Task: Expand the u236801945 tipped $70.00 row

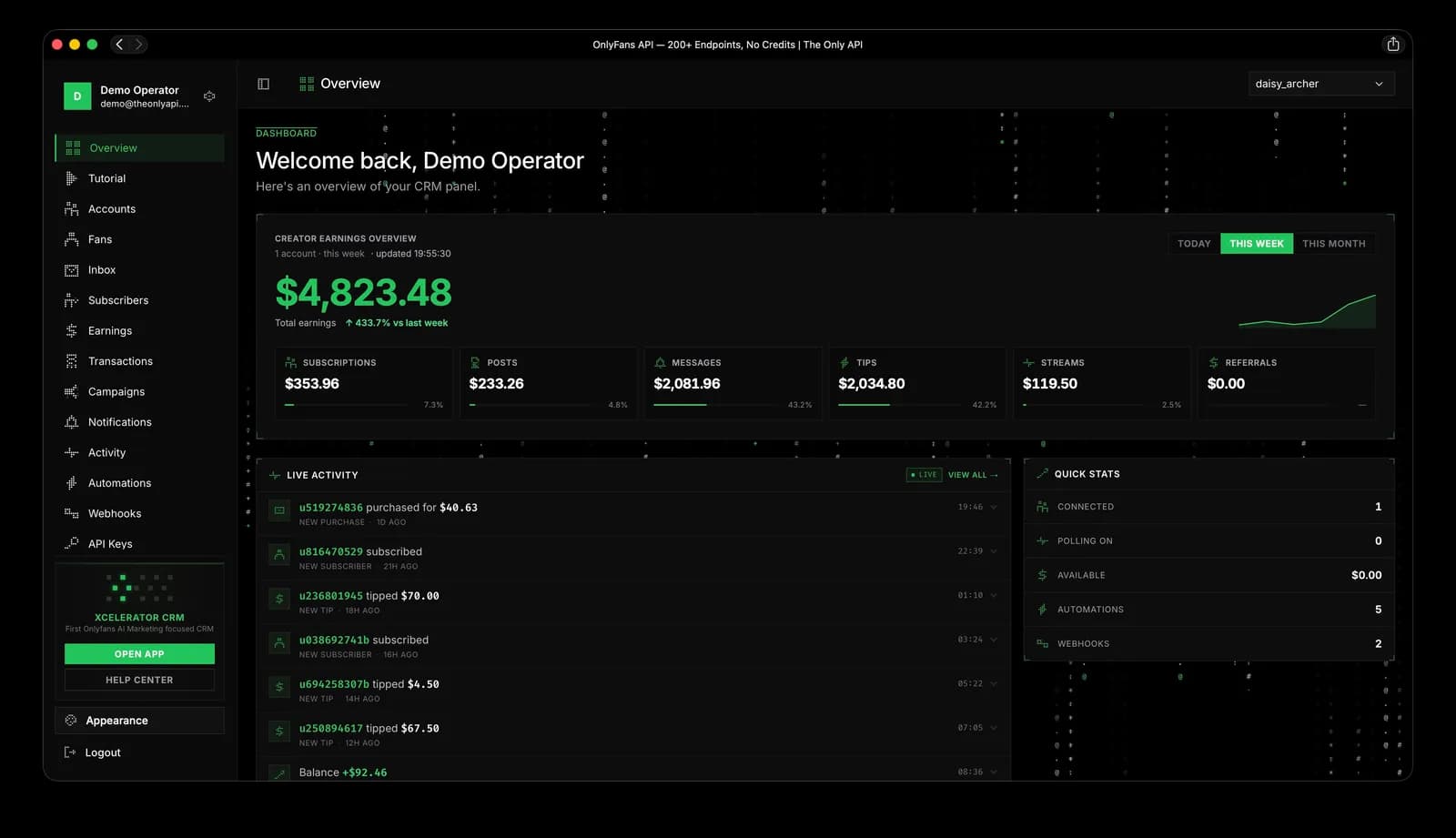Action: [x=993, y=595]
